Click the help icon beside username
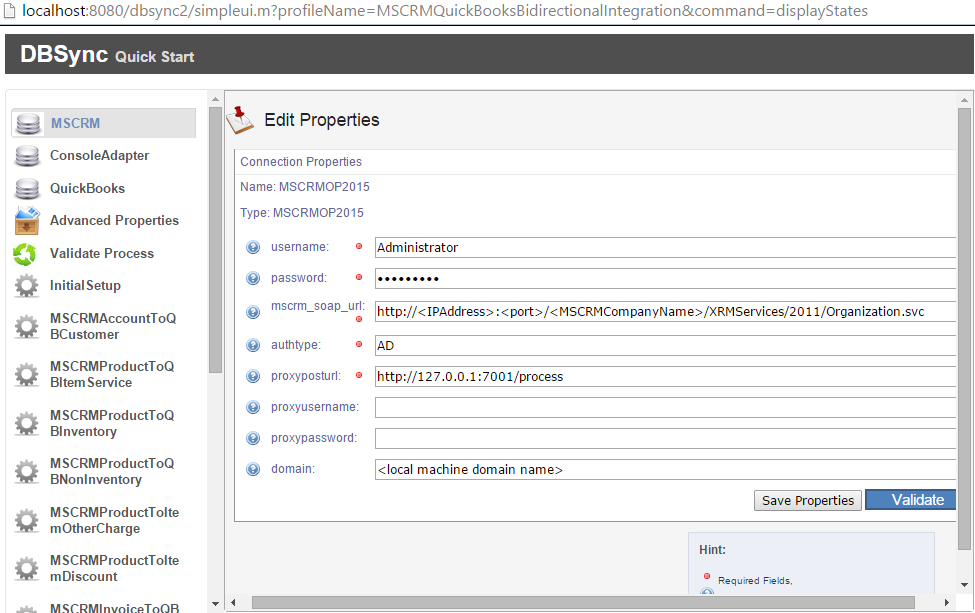The image size is (975, 613). (x=253, y=247)
